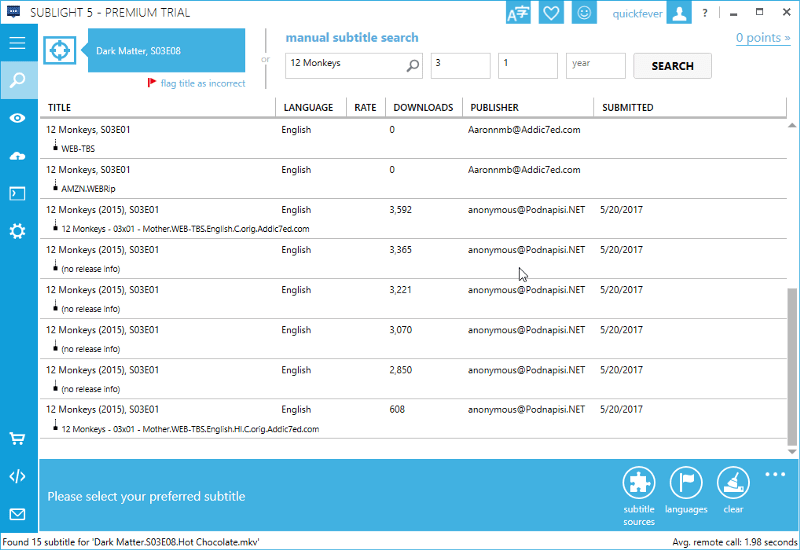The height and width of the screenshot is (550, 800).
Task: Open the settings gear in sidebar
Action: [17, 231]
